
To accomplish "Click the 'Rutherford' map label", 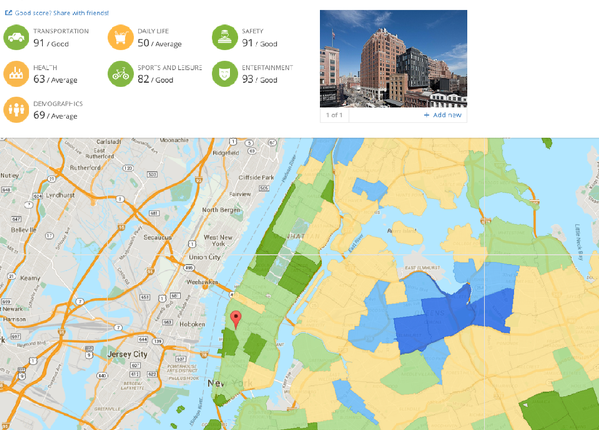I will 85,167.
